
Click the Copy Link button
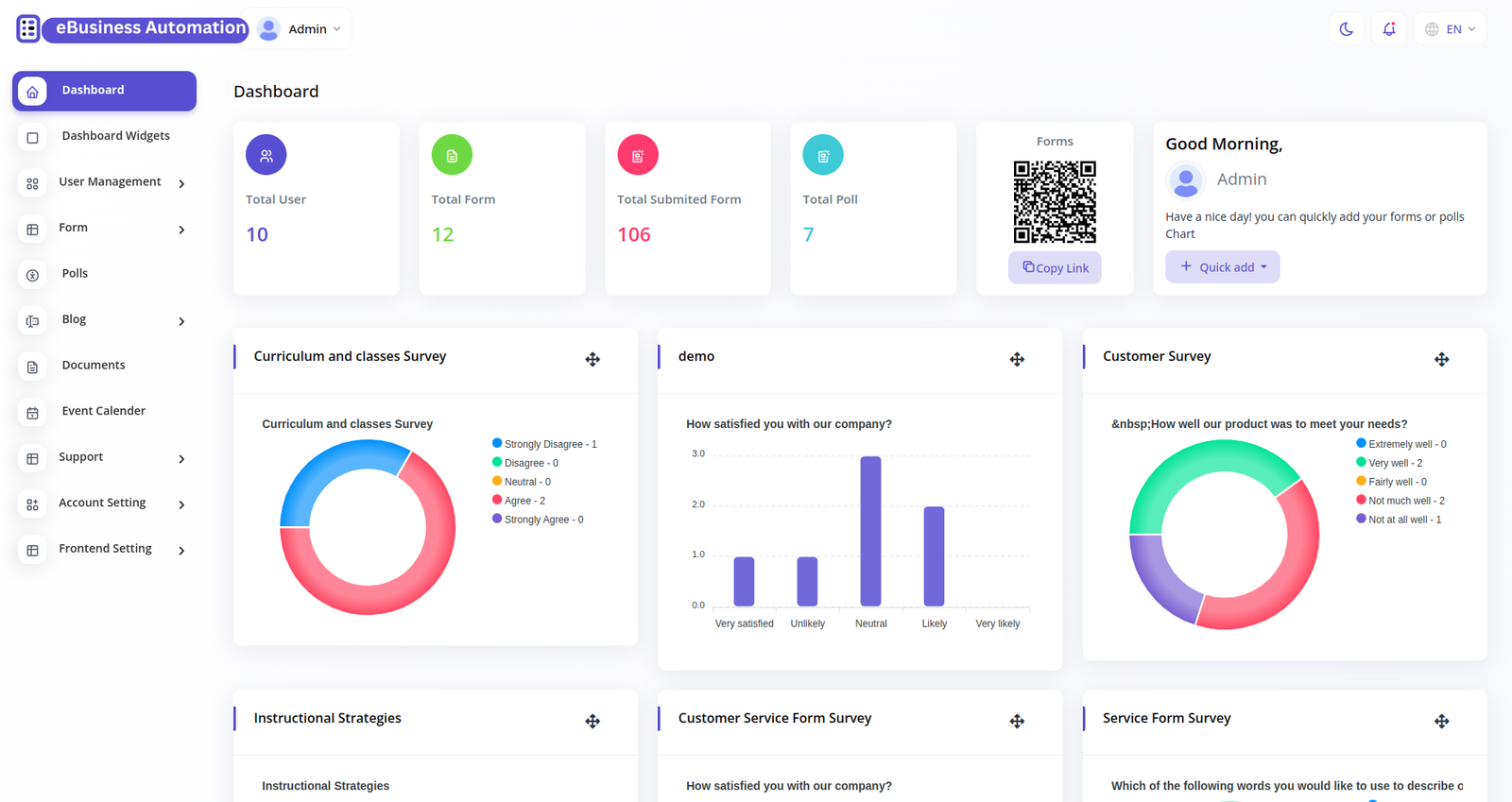[1055, 268]
